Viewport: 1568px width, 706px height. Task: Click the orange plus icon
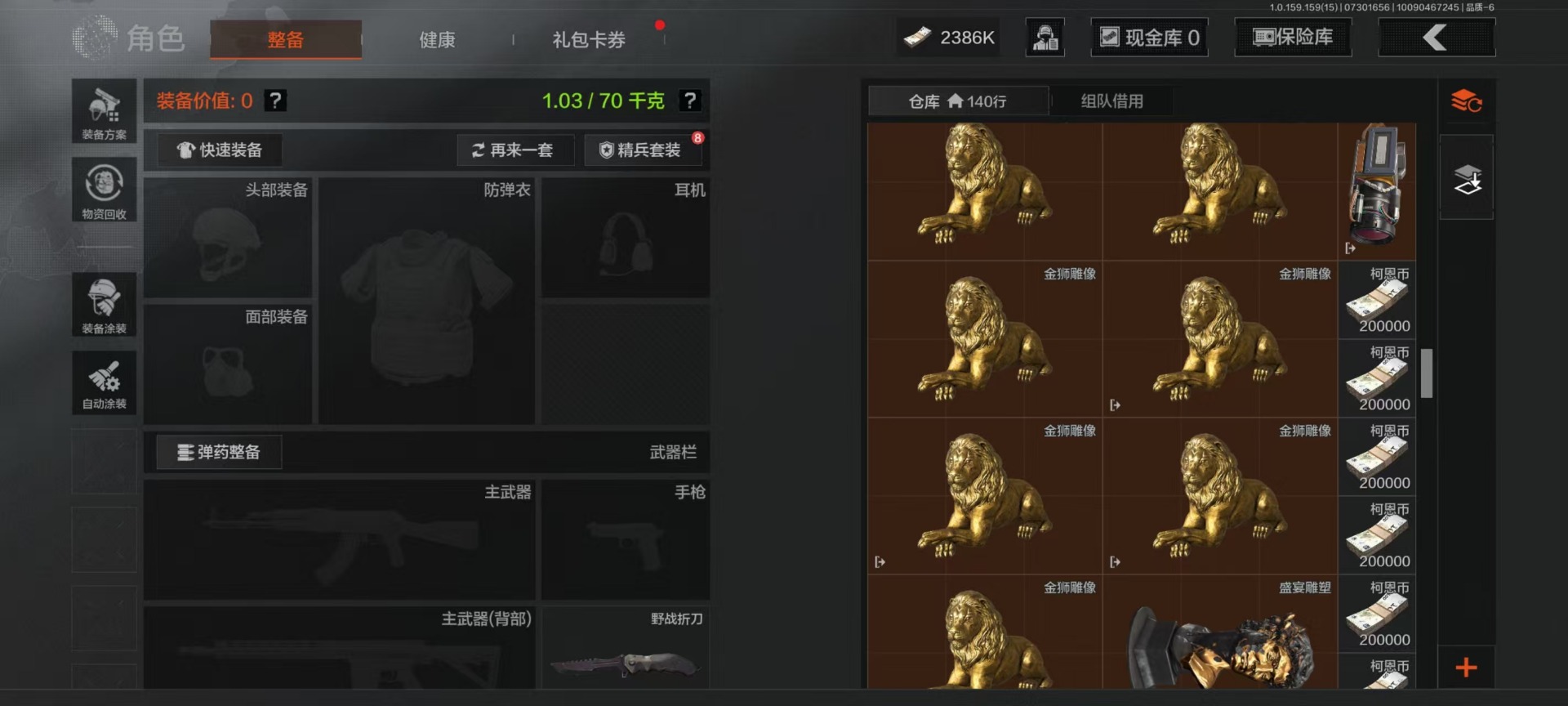coord(1467,667)
